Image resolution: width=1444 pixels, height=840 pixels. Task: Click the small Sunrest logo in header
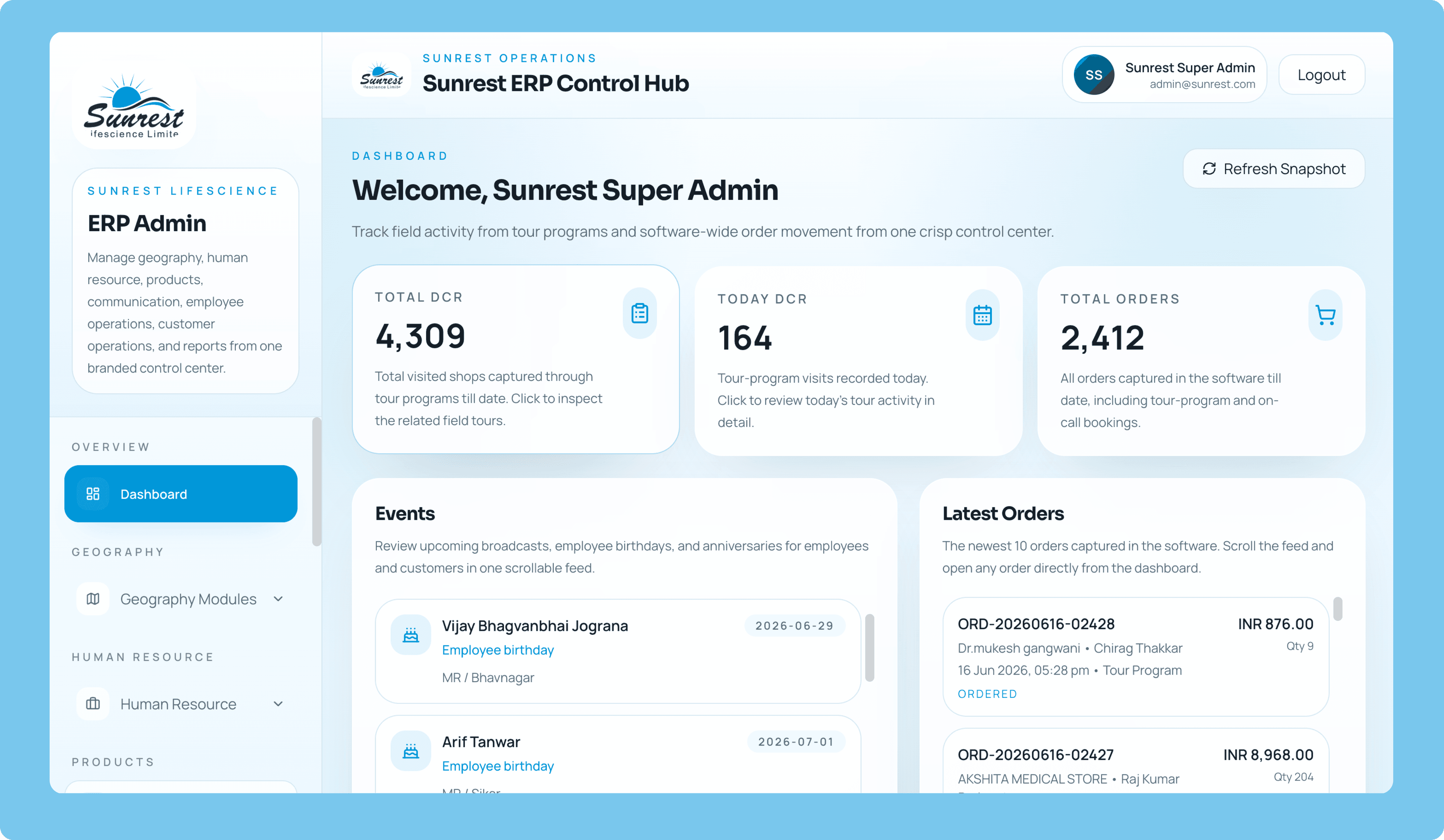pyautogui.click(x=381, y=75)
